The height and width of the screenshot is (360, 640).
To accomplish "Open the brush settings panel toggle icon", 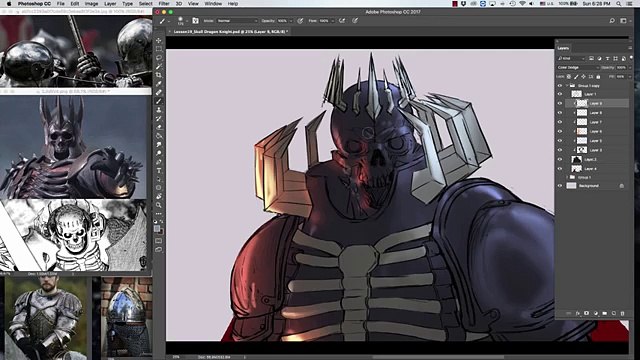I will (196, 20).
